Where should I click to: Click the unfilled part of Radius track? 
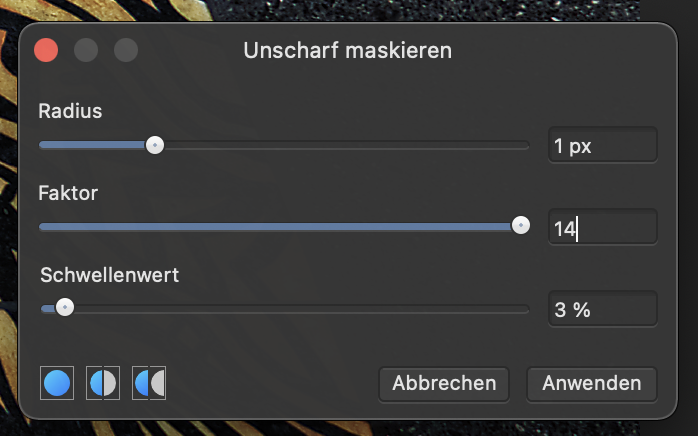pyautogui.click(x=346, y=145)
